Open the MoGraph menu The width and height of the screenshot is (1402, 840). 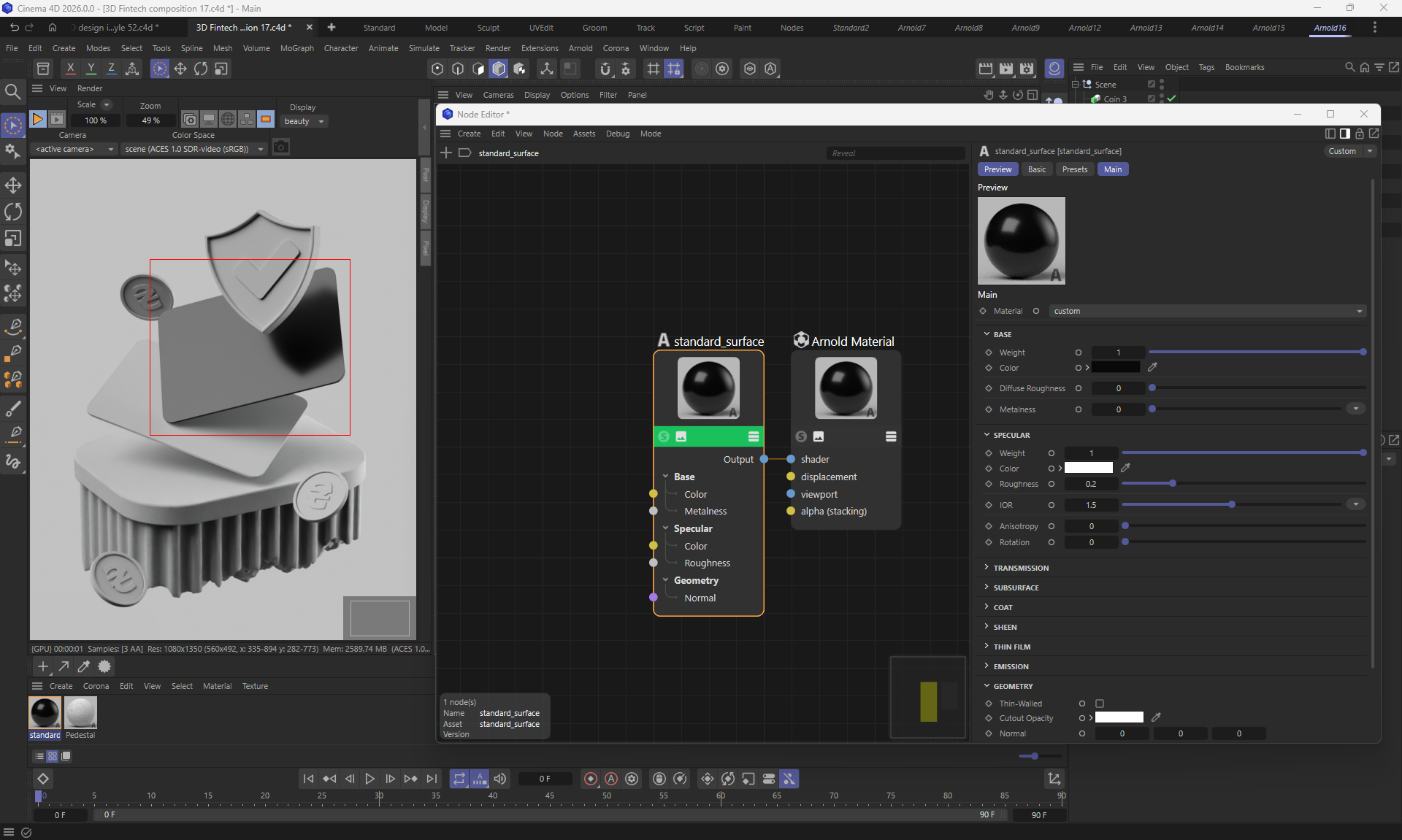coord(296,48)
